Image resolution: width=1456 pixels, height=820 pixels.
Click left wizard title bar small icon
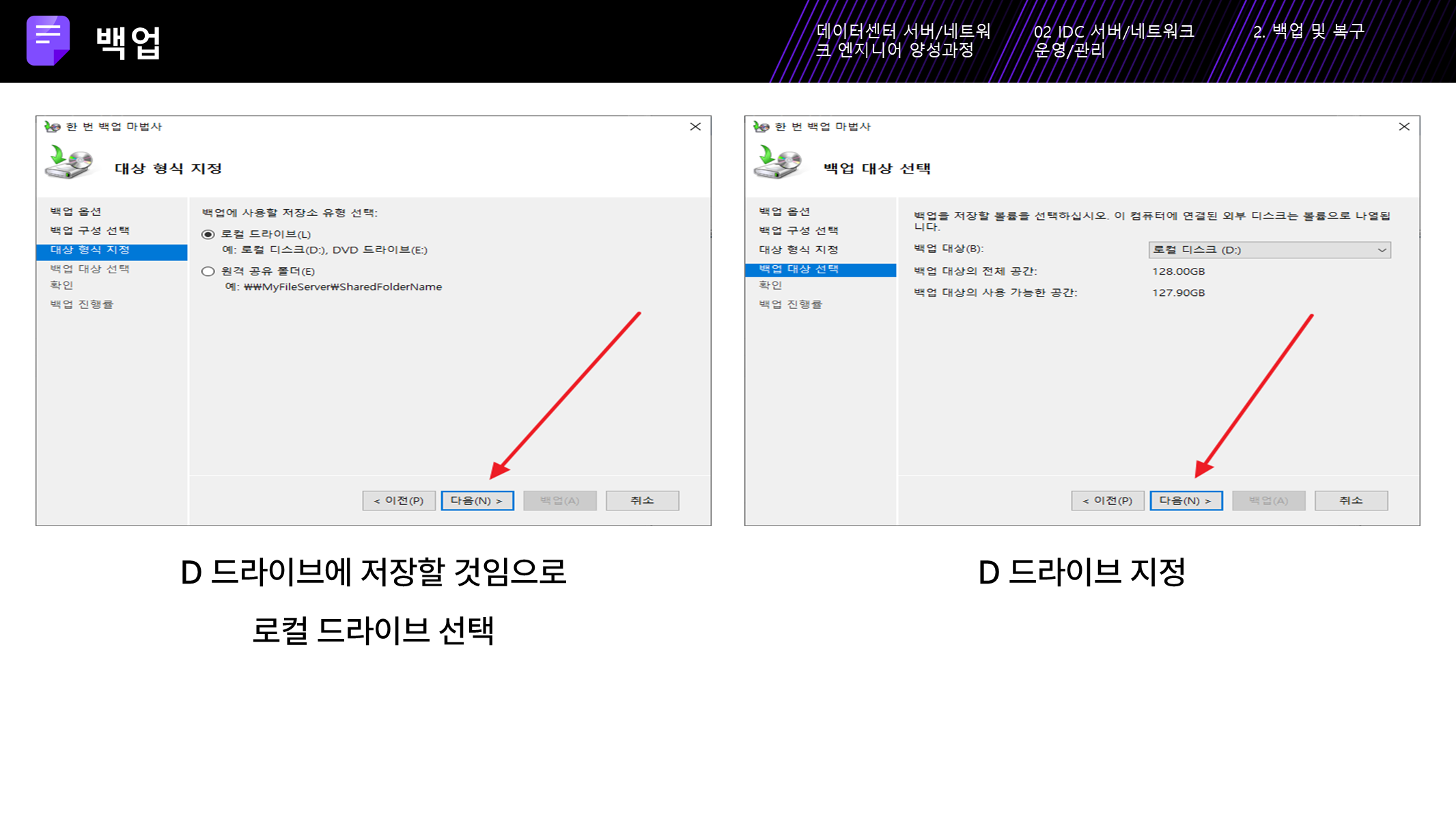click(x=53, y=126)
